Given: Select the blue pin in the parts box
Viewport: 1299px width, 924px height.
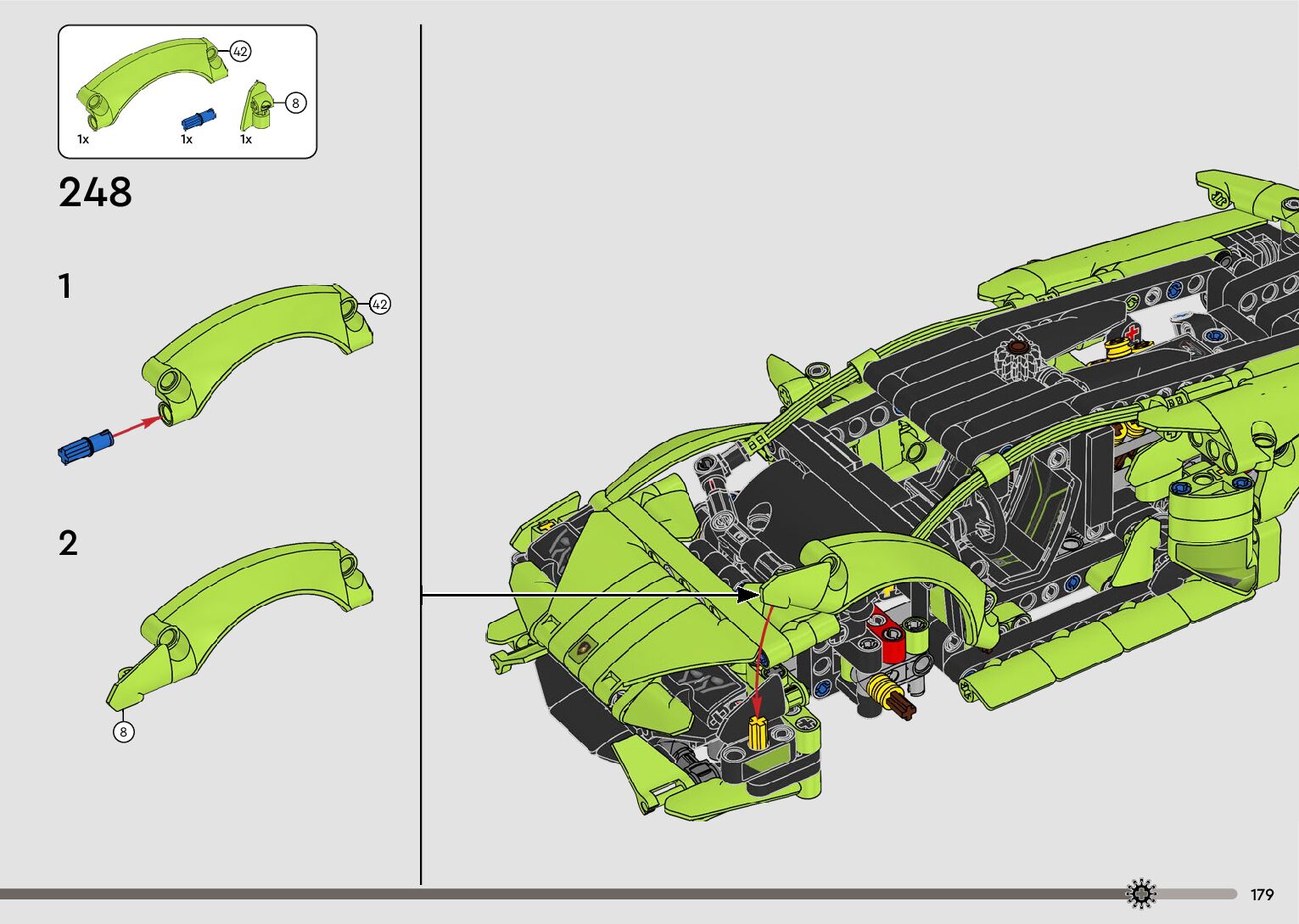Looking at the screenshot, I should pos(199,119).
